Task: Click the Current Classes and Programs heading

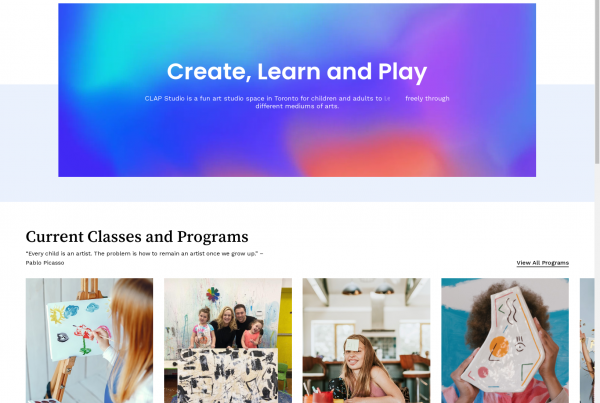Action: [137, 237]
